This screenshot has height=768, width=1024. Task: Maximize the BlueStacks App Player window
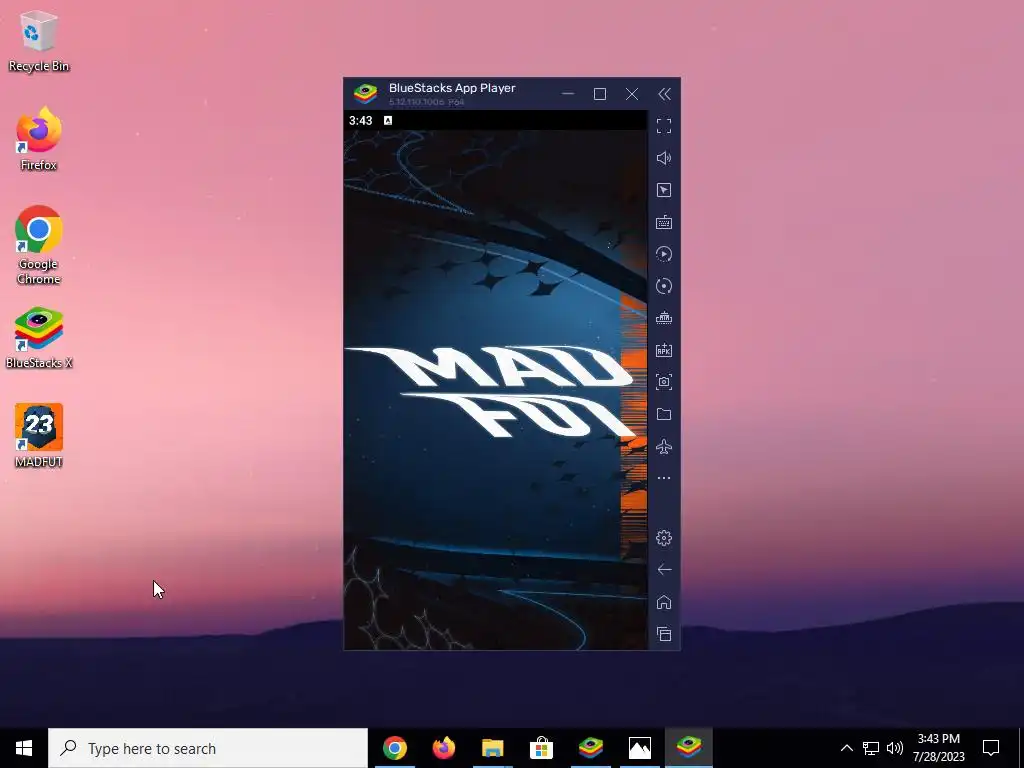pyautogui.click(x=600, y=94)
